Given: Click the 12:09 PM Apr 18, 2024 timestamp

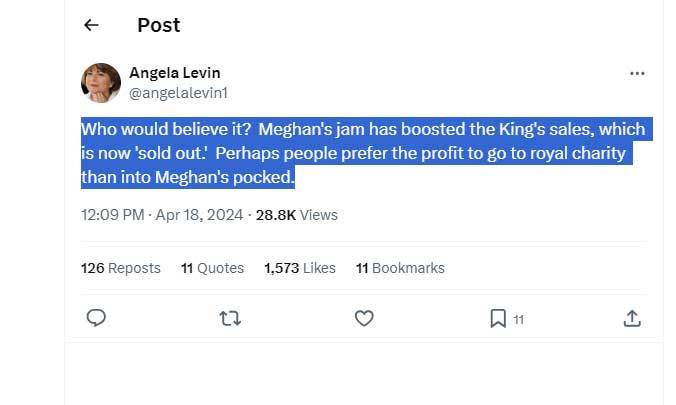Looking at the screenshot, I should coord(162,214).
